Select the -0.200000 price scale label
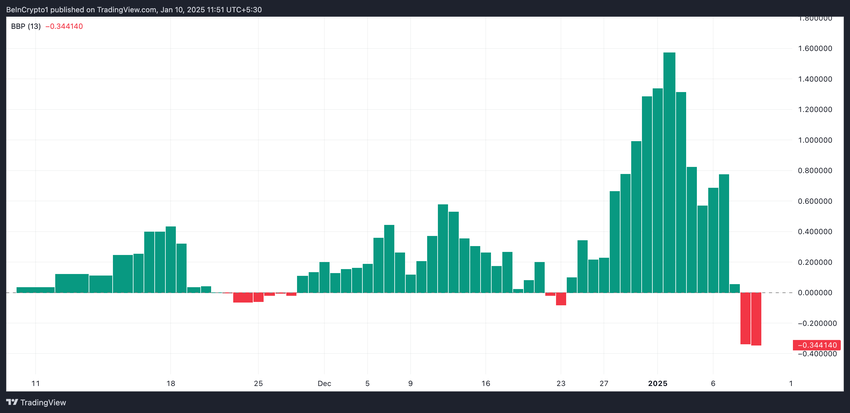Screen dimensions: 850x413 coord(816,324)
